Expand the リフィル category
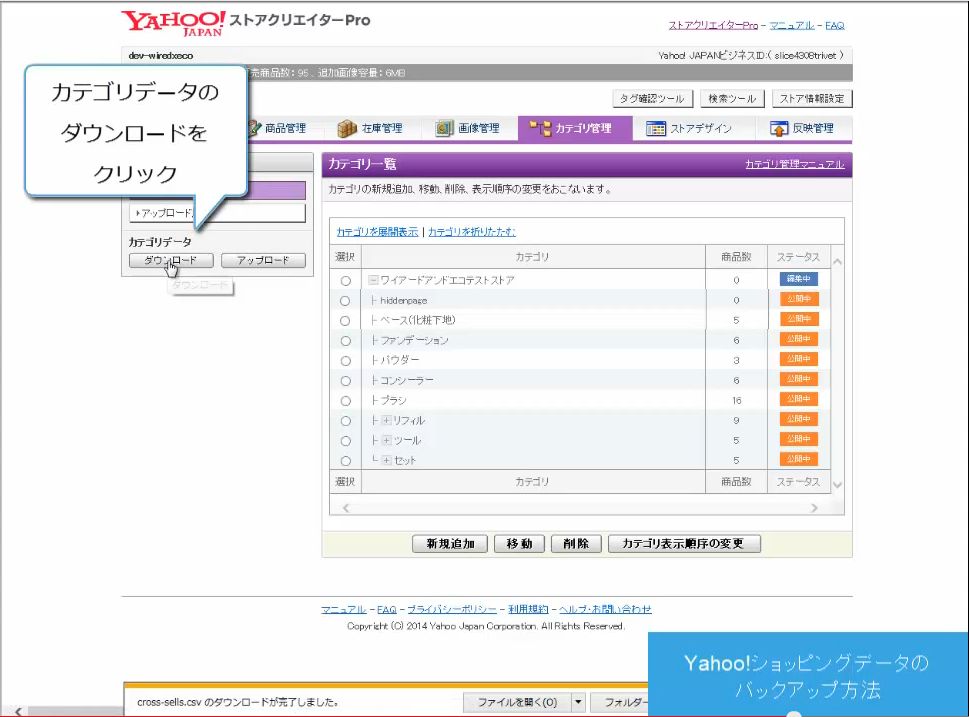The height and width of the screenshot is (717, 969). (x=387, y=421)
